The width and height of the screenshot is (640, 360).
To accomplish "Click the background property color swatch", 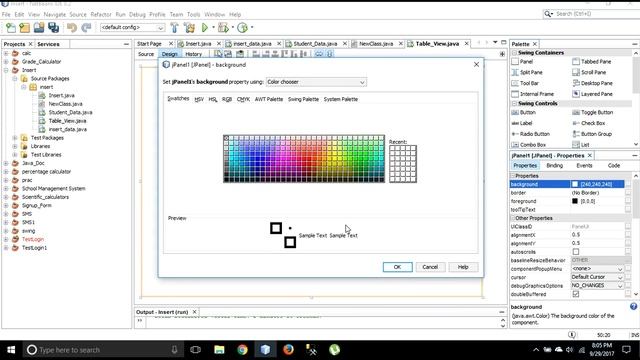I will 575,184.
